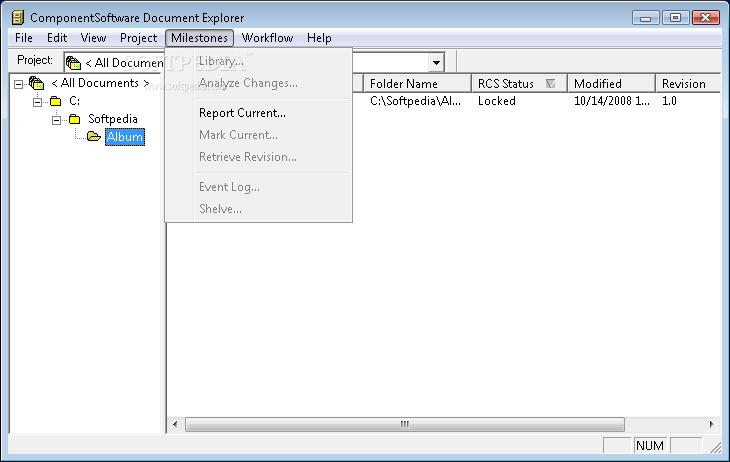Minimize the Document Explorer window
This screenshot has height=462, width=730.
645,18
